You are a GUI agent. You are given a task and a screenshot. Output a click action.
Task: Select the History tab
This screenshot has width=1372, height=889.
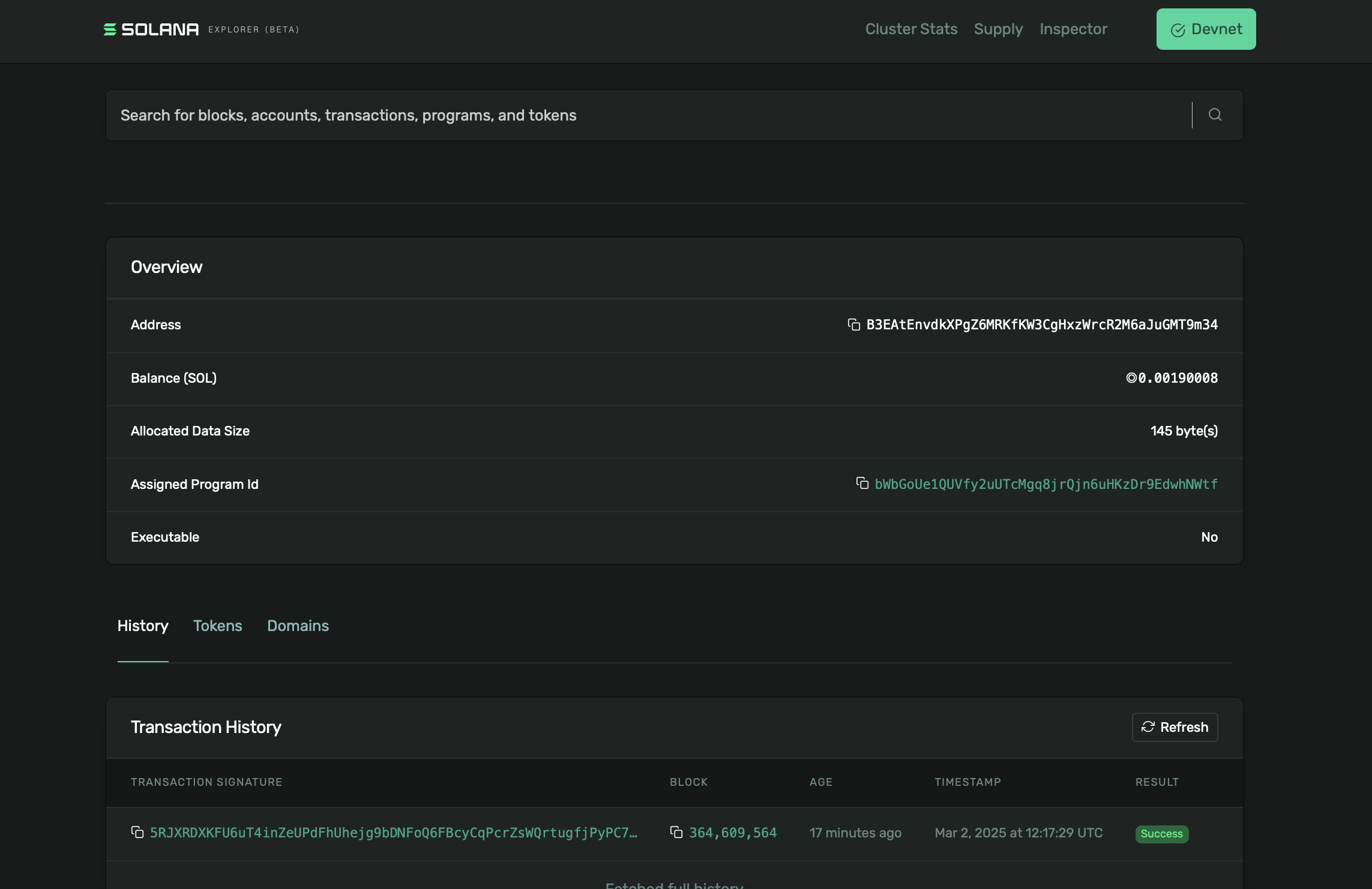pos(143,626)
